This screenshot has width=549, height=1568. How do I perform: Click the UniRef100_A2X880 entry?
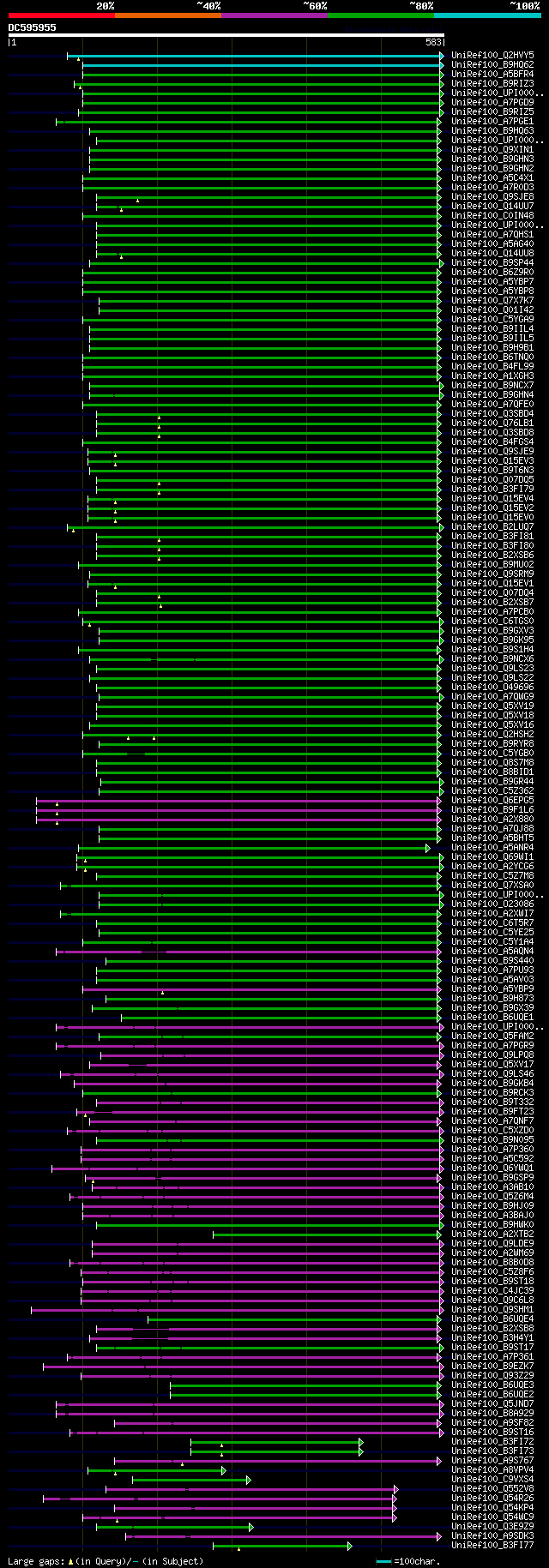point(492,820)
